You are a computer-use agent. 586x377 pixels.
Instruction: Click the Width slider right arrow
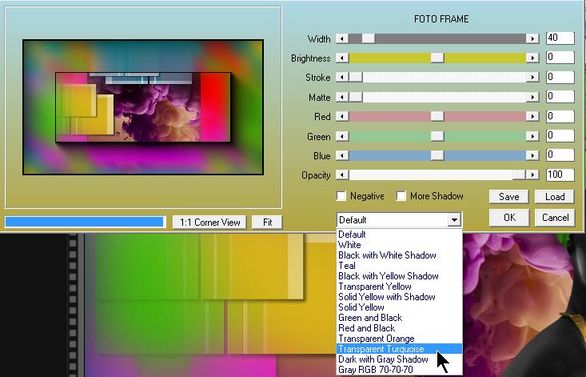532,38
